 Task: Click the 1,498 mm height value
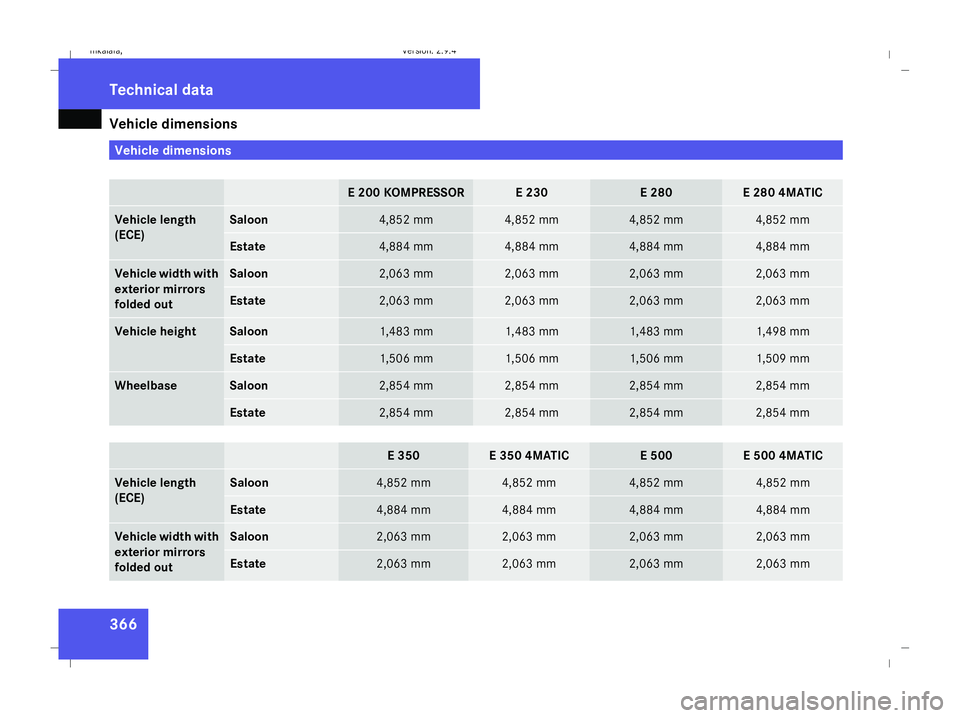point(782,331)
